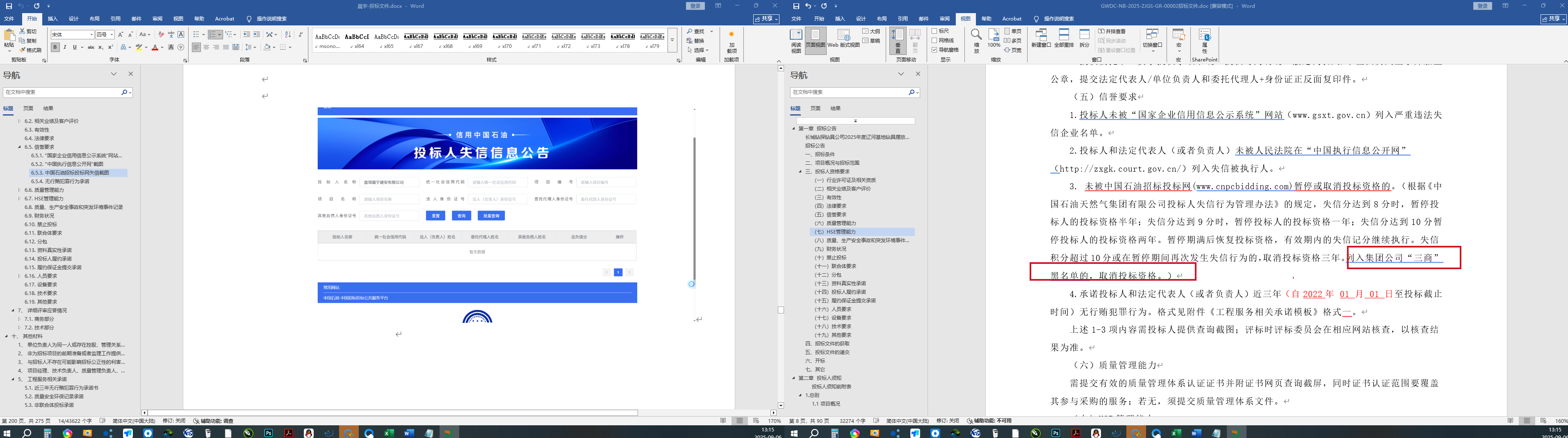Click the red font color swatch in left window

point(155,47)
